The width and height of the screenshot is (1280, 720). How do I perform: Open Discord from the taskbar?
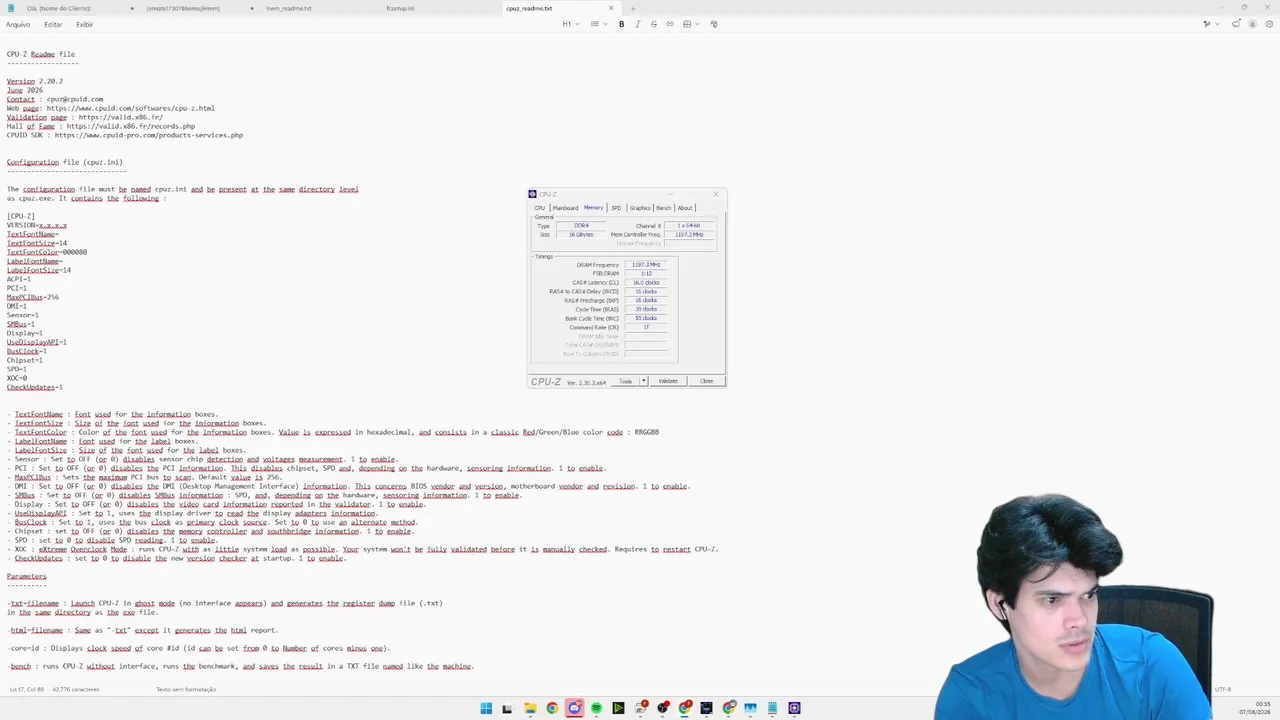574,708
